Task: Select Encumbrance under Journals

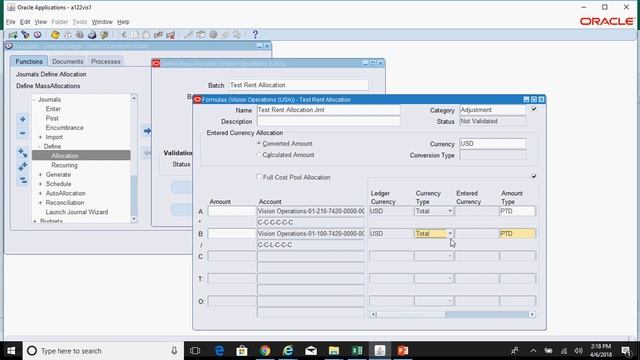Action: click(x=64, y=128)
